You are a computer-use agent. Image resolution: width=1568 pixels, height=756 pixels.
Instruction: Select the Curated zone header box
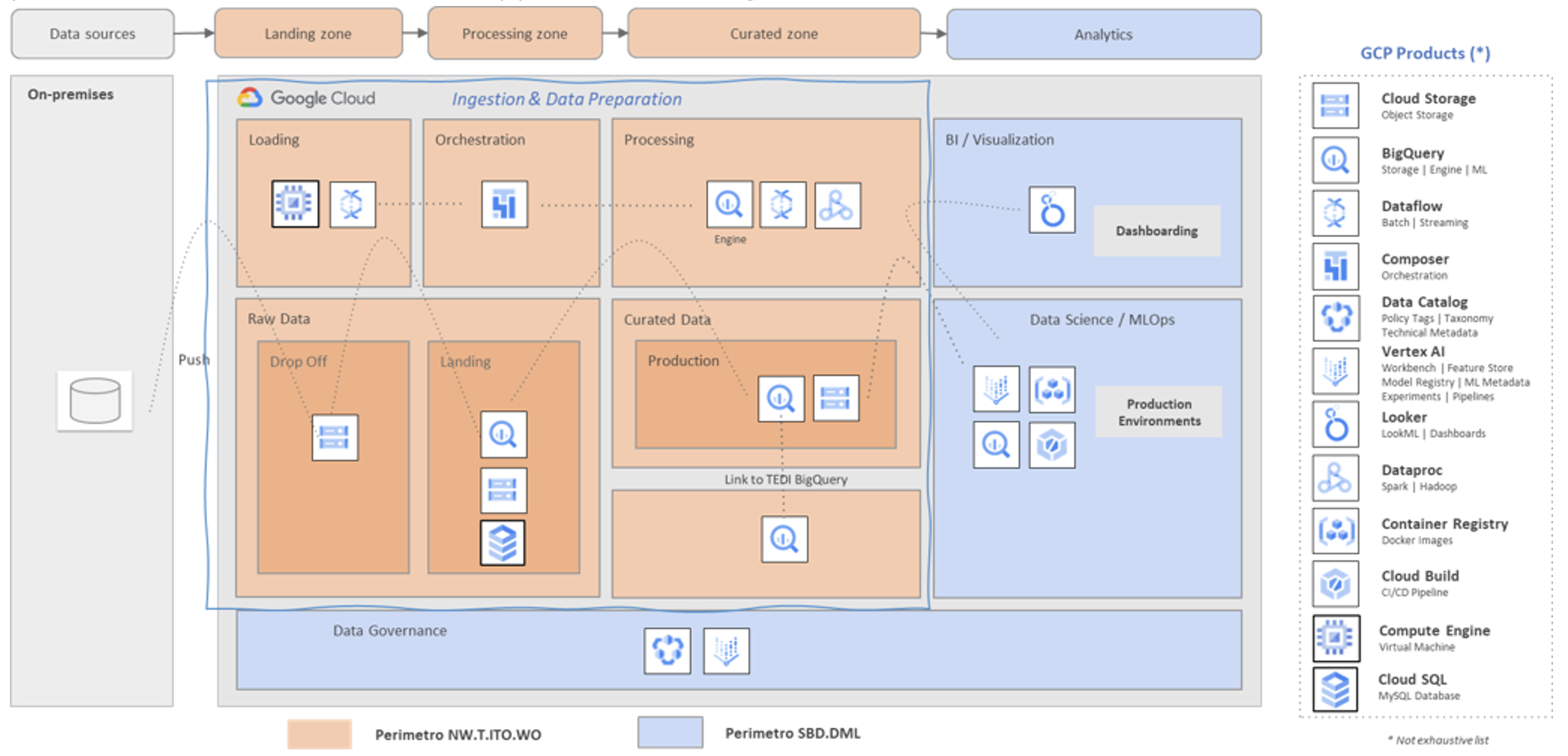[x=774, y=33]
